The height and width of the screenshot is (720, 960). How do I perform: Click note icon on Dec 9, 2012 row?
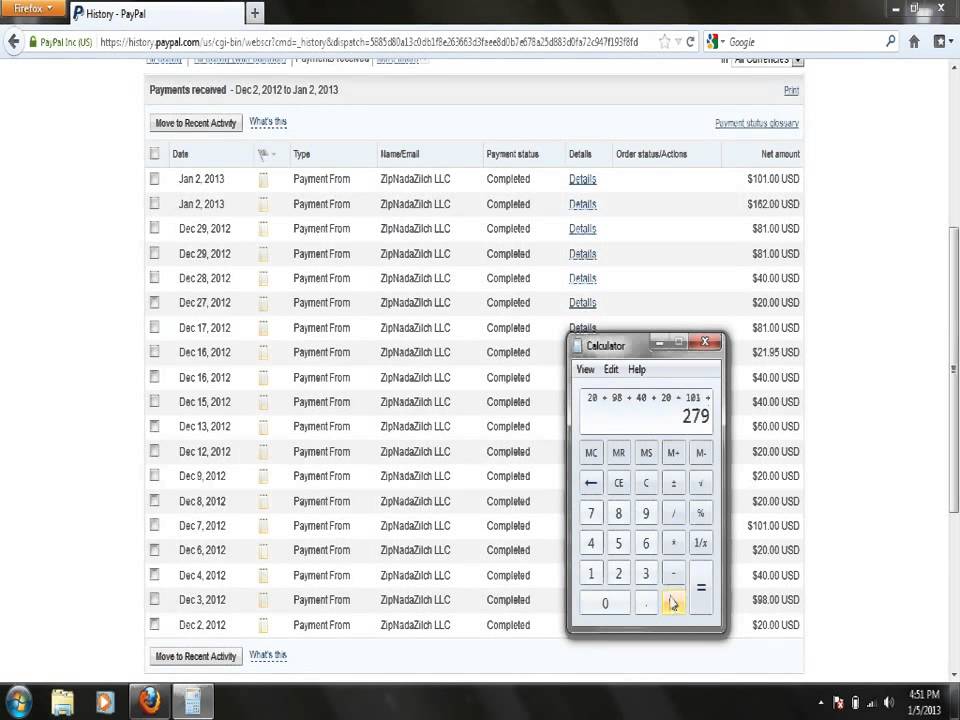click(x=263, y=476)
